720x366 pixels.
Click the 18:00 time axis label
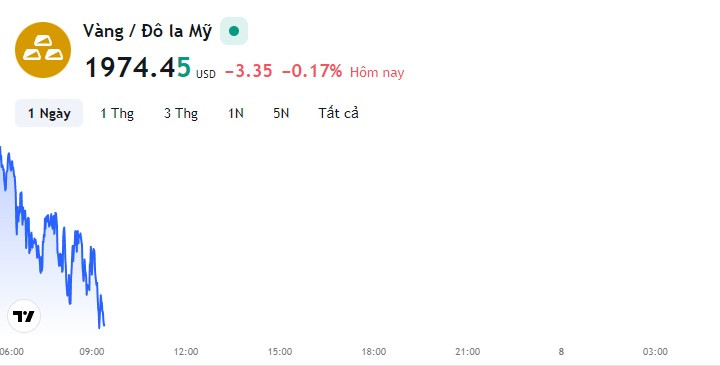tap(374, 352)
